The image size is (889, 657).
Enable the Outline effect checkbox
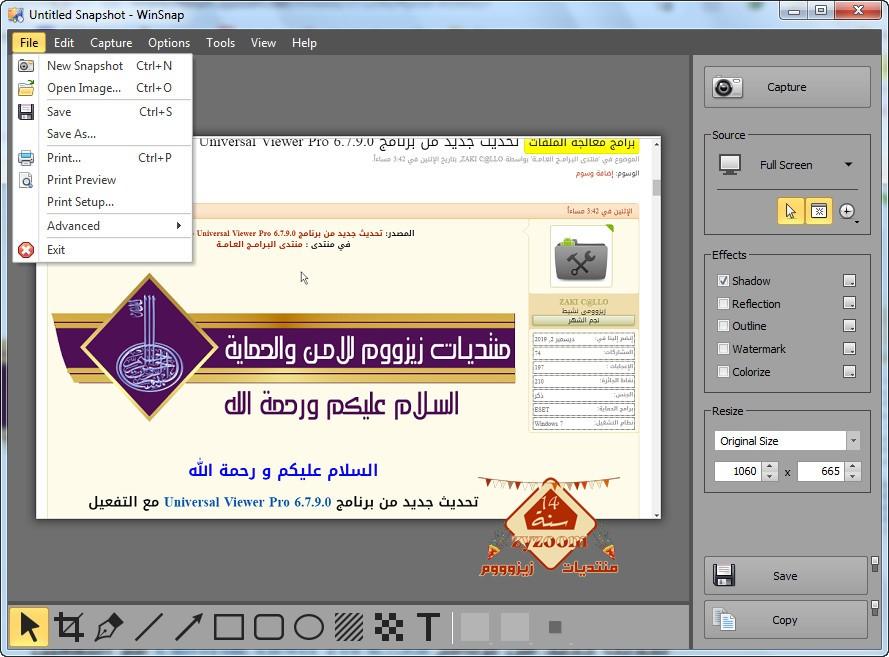pyautogui.click(x=723, y=326)
